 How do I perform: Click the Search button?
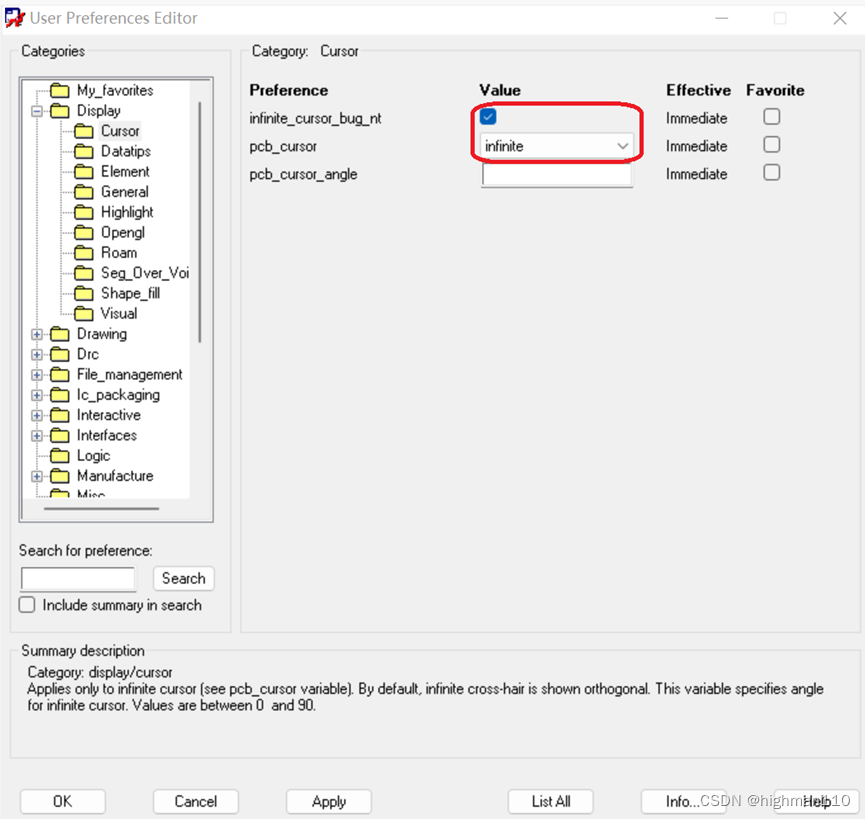click(184, 579)
